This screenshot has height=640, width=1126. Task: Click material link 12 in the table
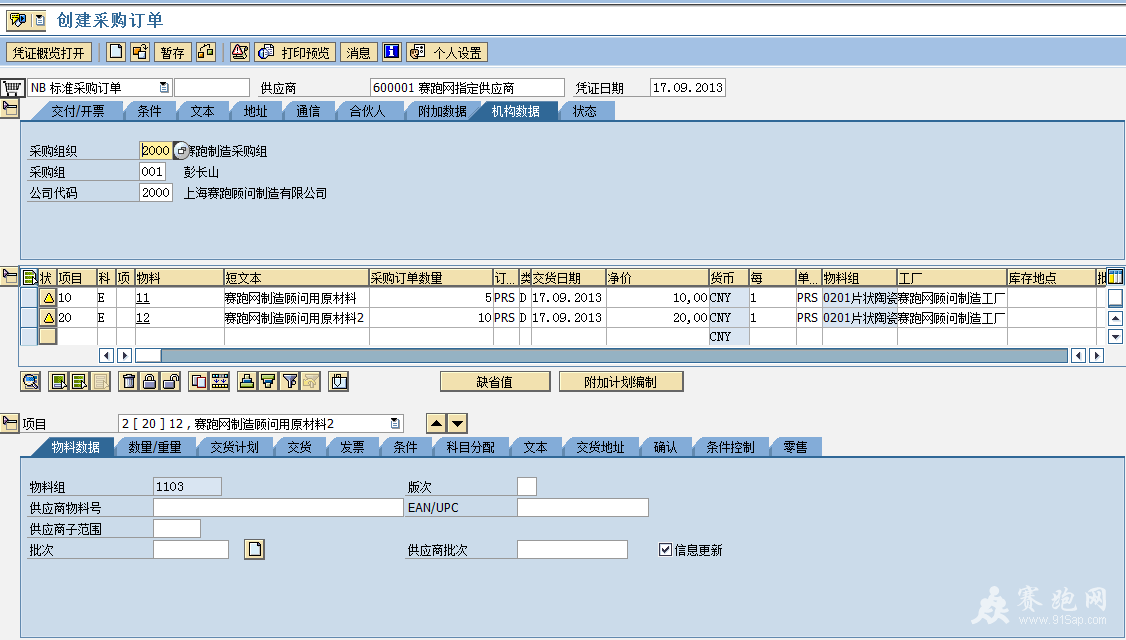(x=142, y=317)
